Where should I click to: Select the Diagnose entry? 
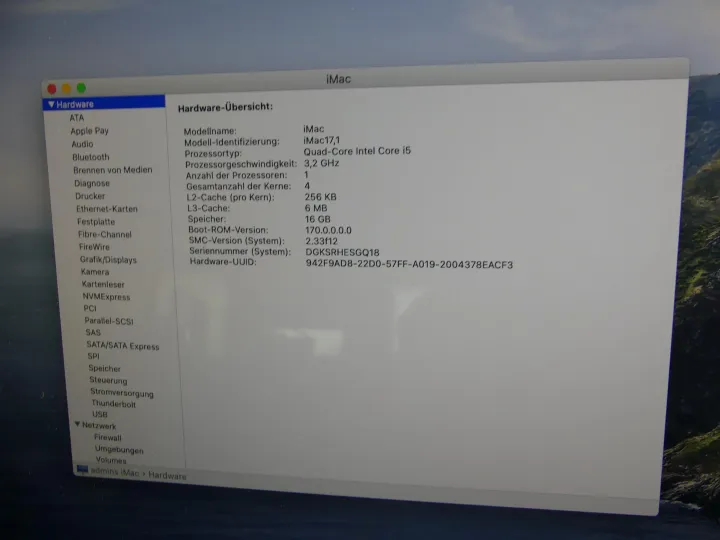92,183
